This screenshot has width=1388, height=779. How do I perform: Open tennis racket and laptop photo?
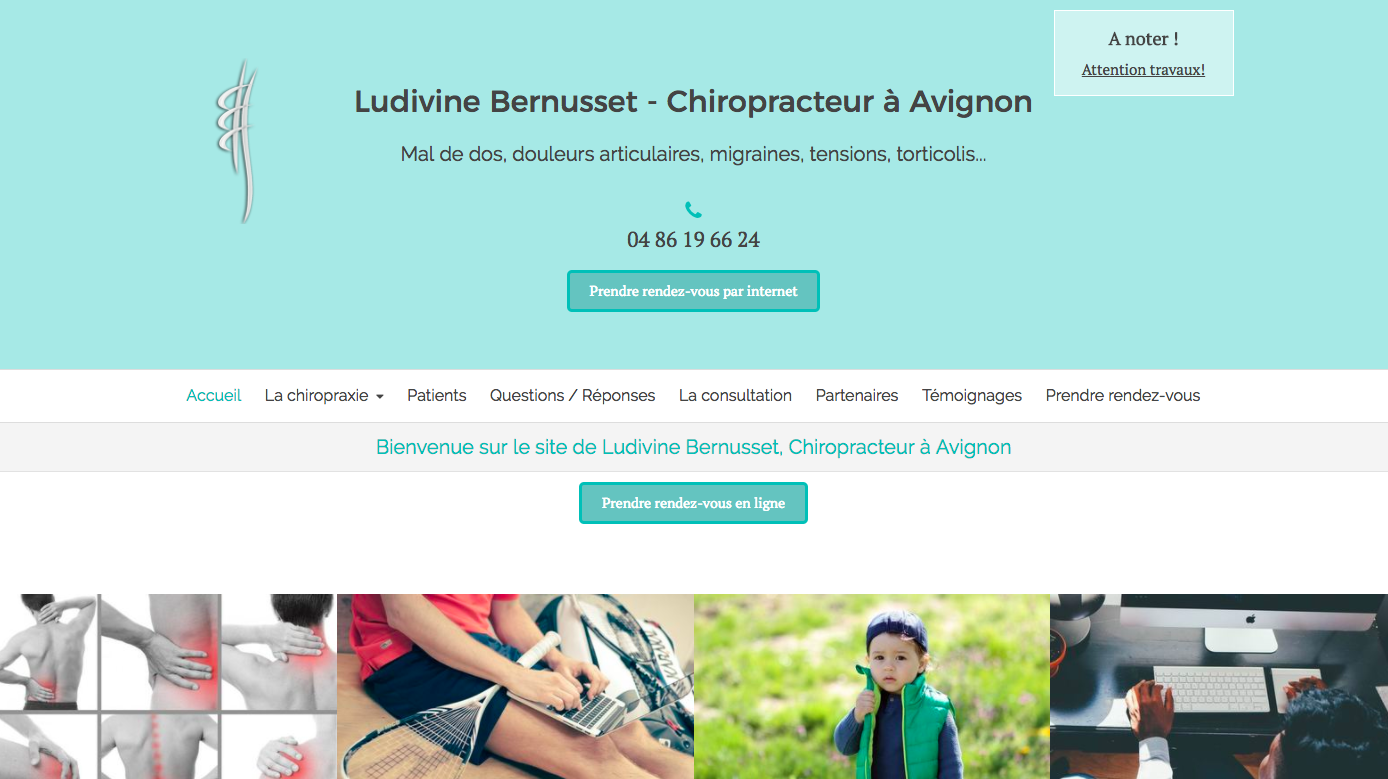(x=515, y=686)
